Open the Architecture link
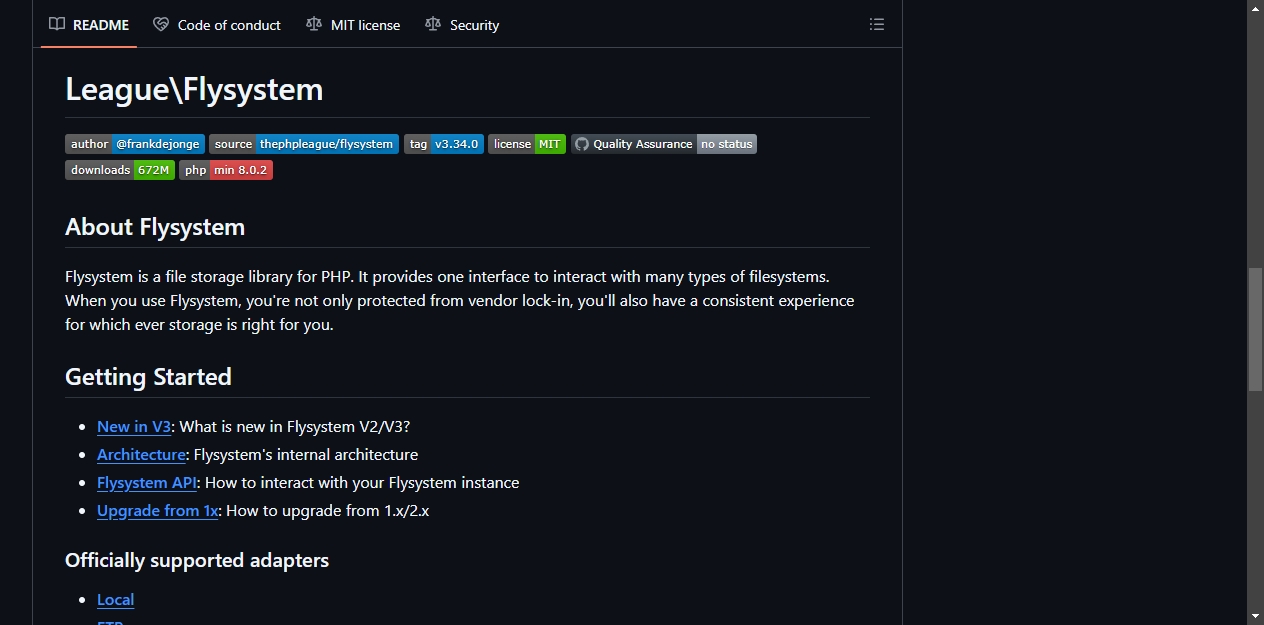The image size is (1264, 625). tap(141, 455)
